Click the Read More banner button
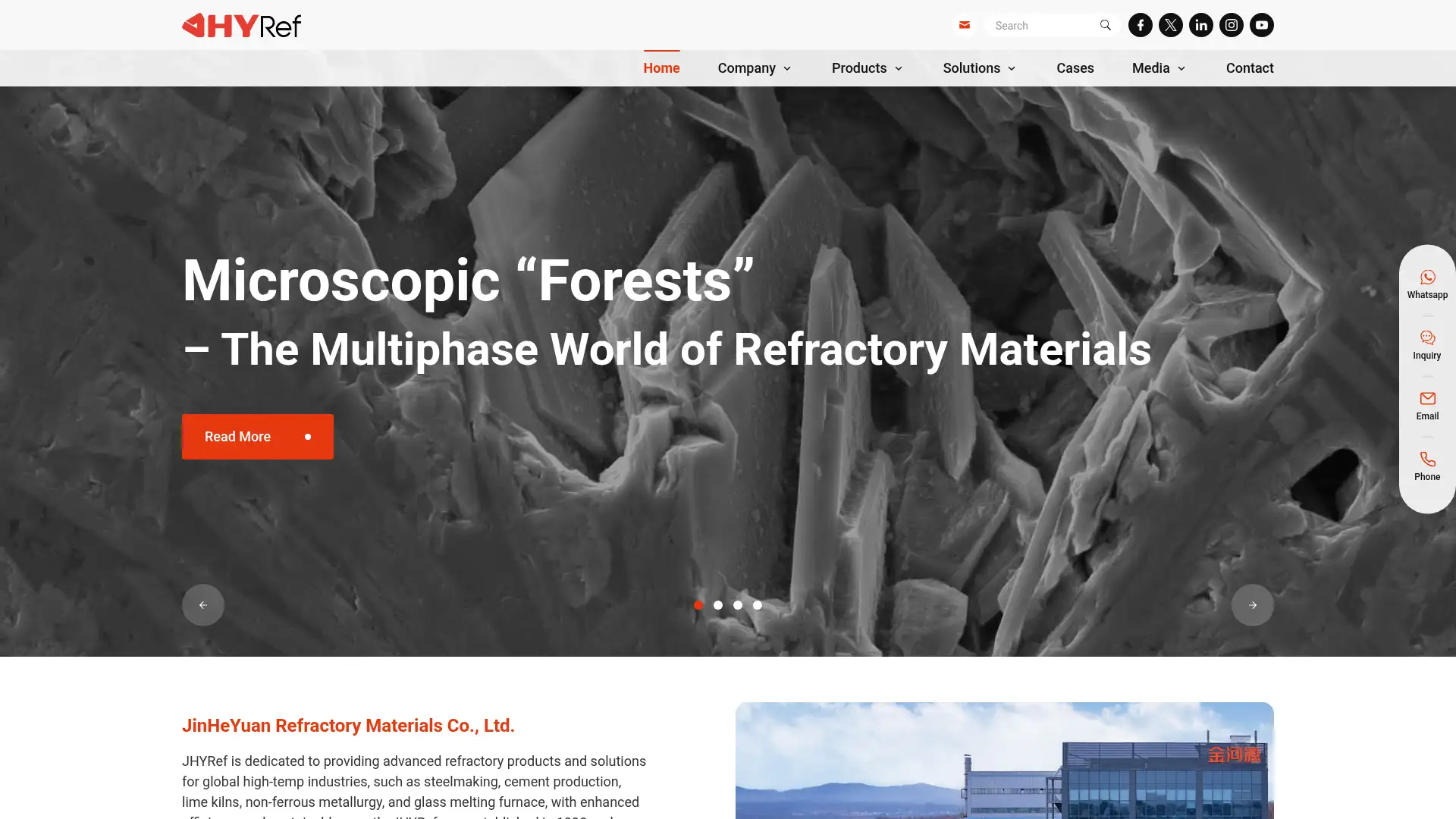Screen dimensions: 1456x819 click(x=257, y=437)
